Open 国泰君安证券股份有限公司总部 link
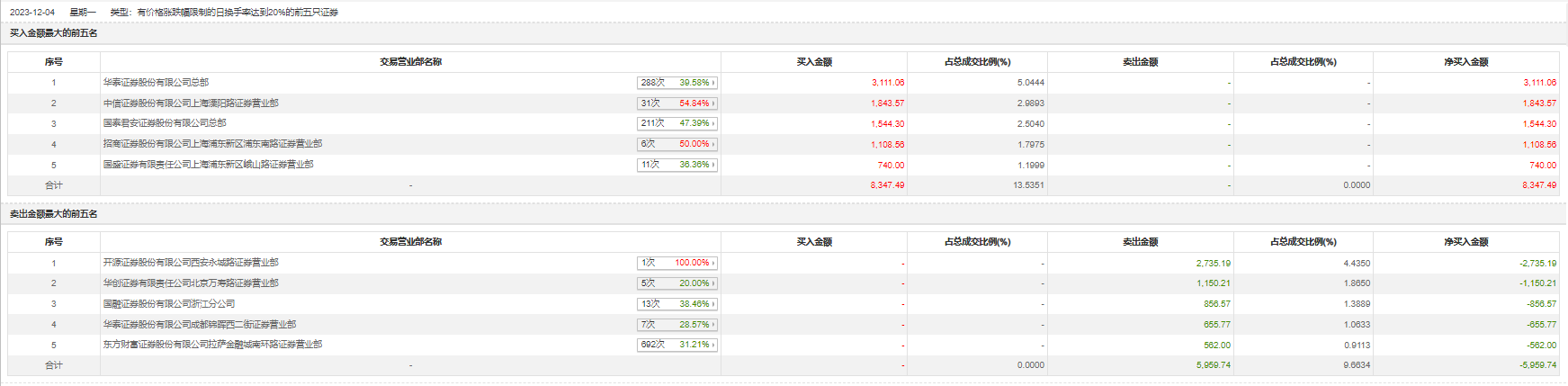This screenshot has height=386, width=1568. (x=165, y=122)
